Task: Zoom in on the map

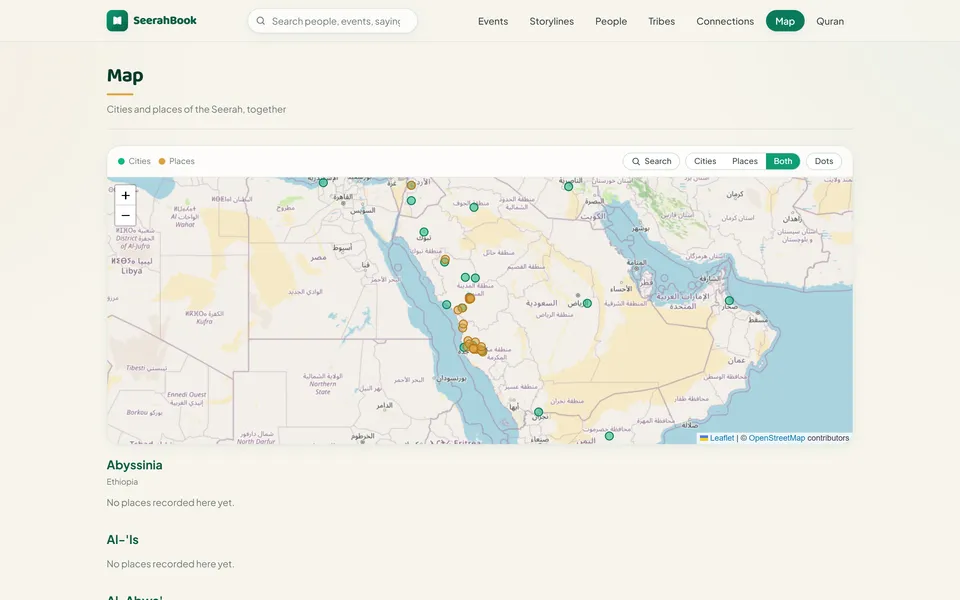Action: pos(126,195)
